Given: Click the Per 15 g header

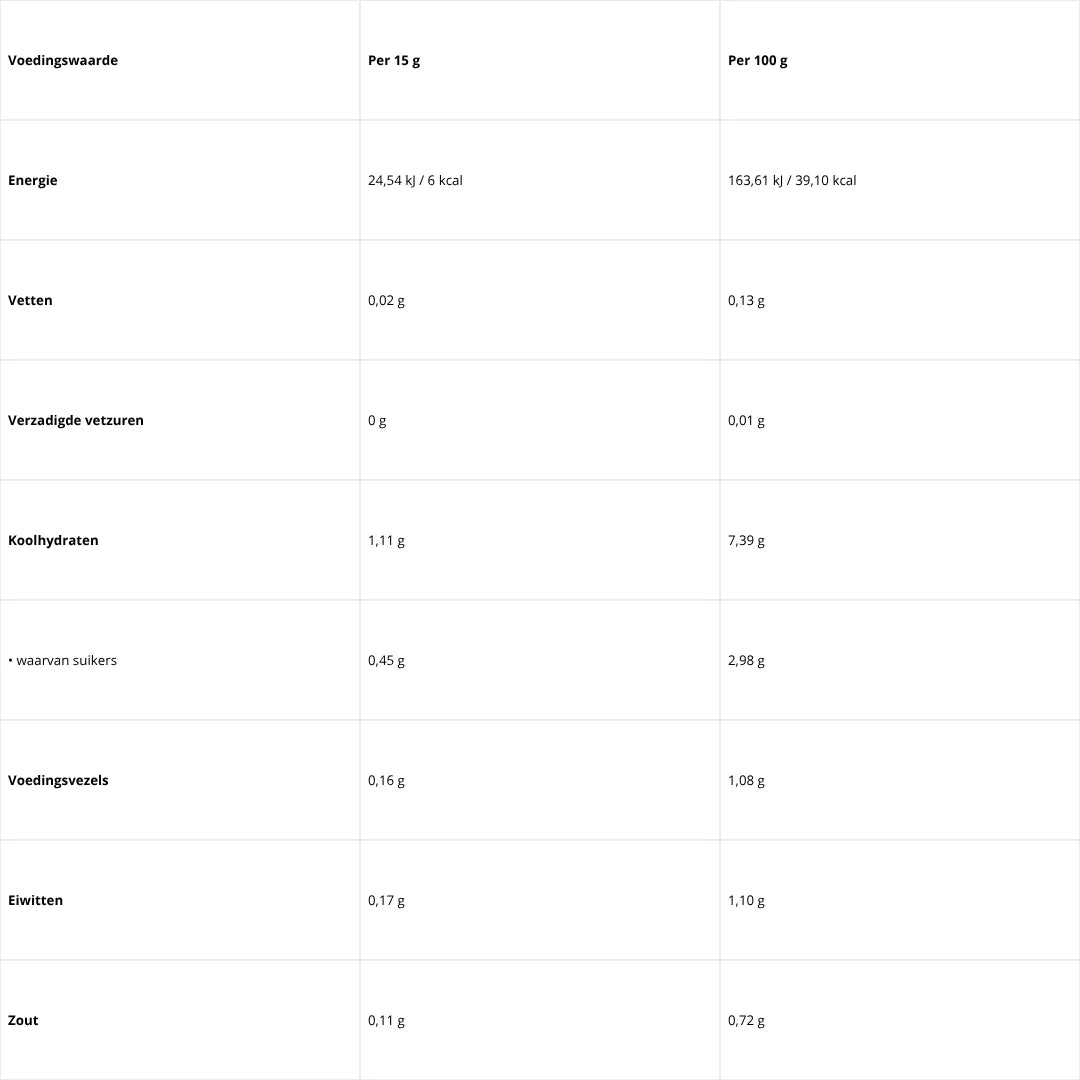Looking at the screenshot, I should tap(394, 60).
